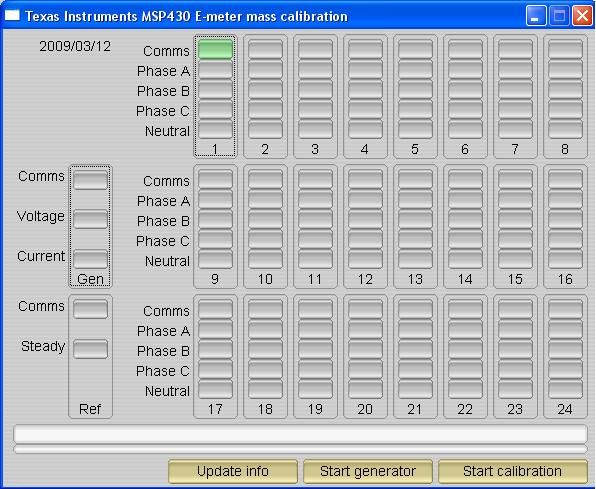
Task: Click Phase A indicator of meter 15
Action: point(515,200)
